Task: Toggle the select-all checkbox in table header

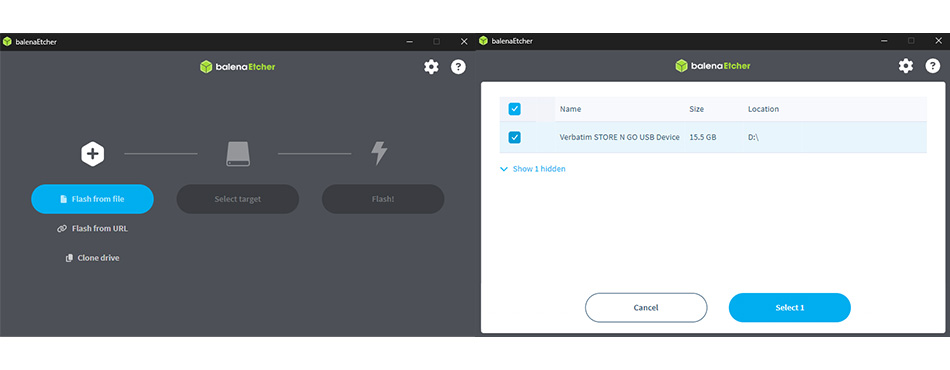Action: (x=514, y=109)
